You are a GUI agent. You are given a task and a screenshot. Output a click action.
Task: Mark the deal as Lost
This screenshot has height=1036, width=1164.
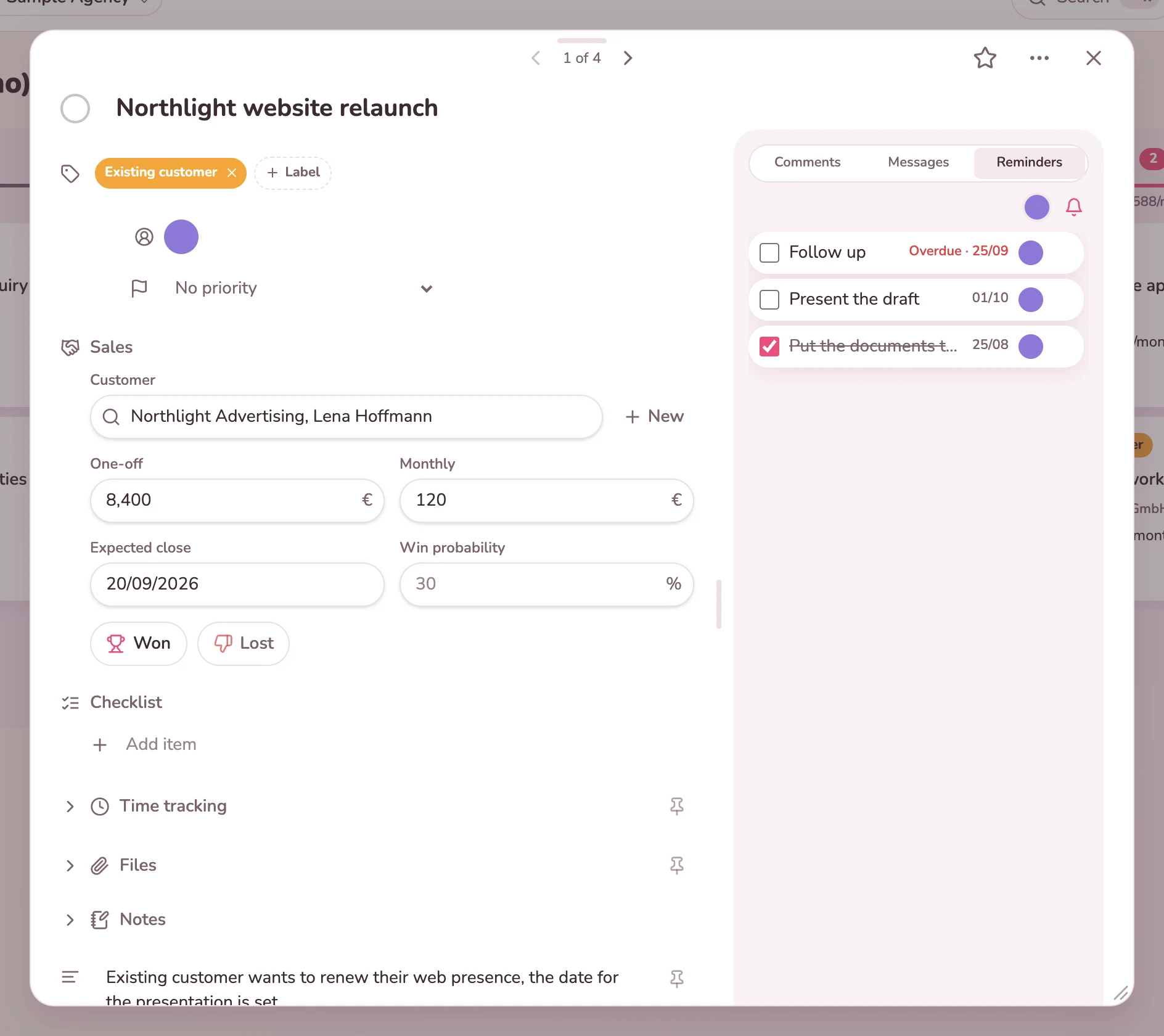tap(244, 643)
